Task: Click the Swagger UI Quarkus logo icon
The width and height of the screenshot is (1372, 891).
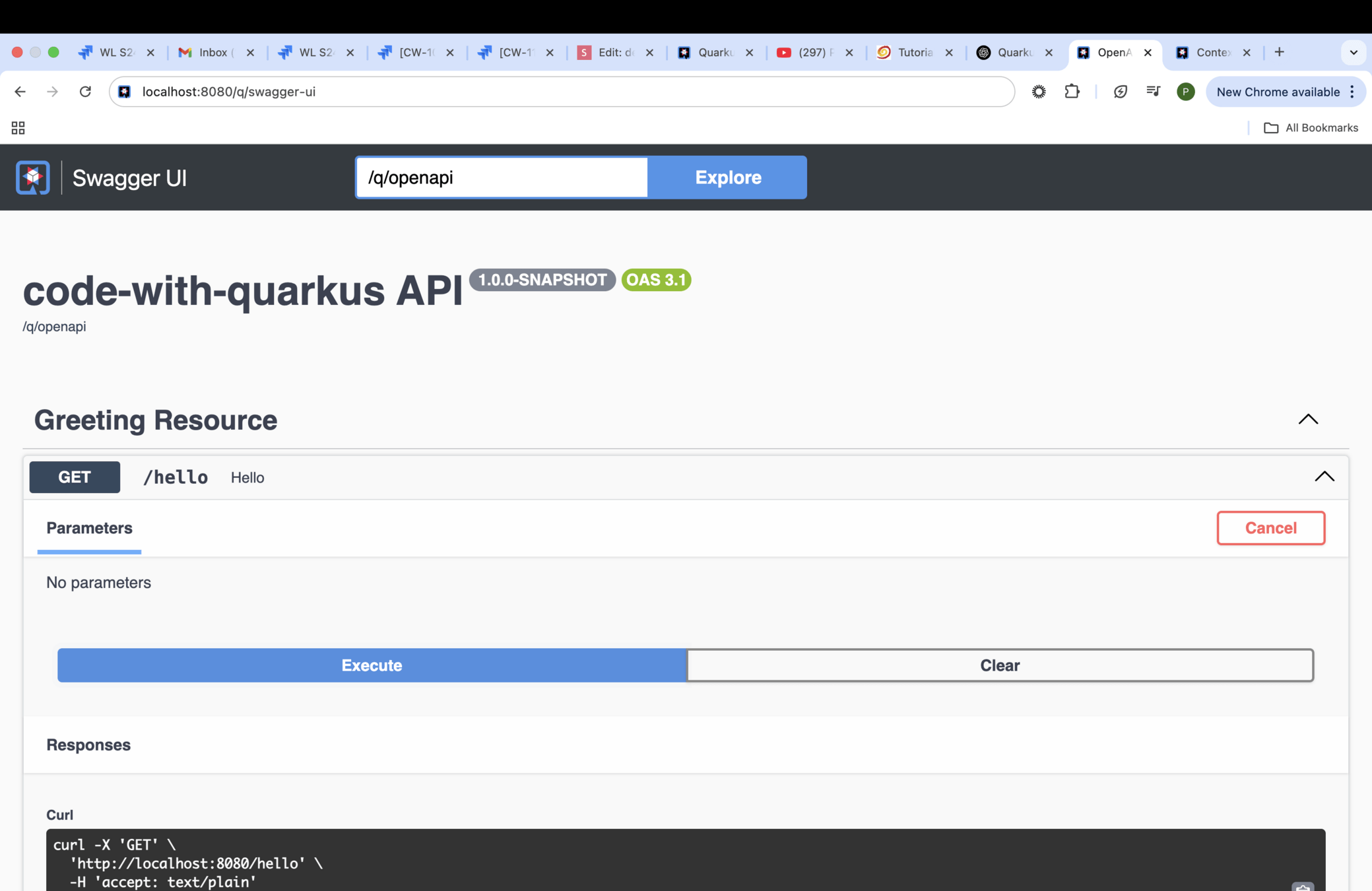Action: tap(33, 178)
